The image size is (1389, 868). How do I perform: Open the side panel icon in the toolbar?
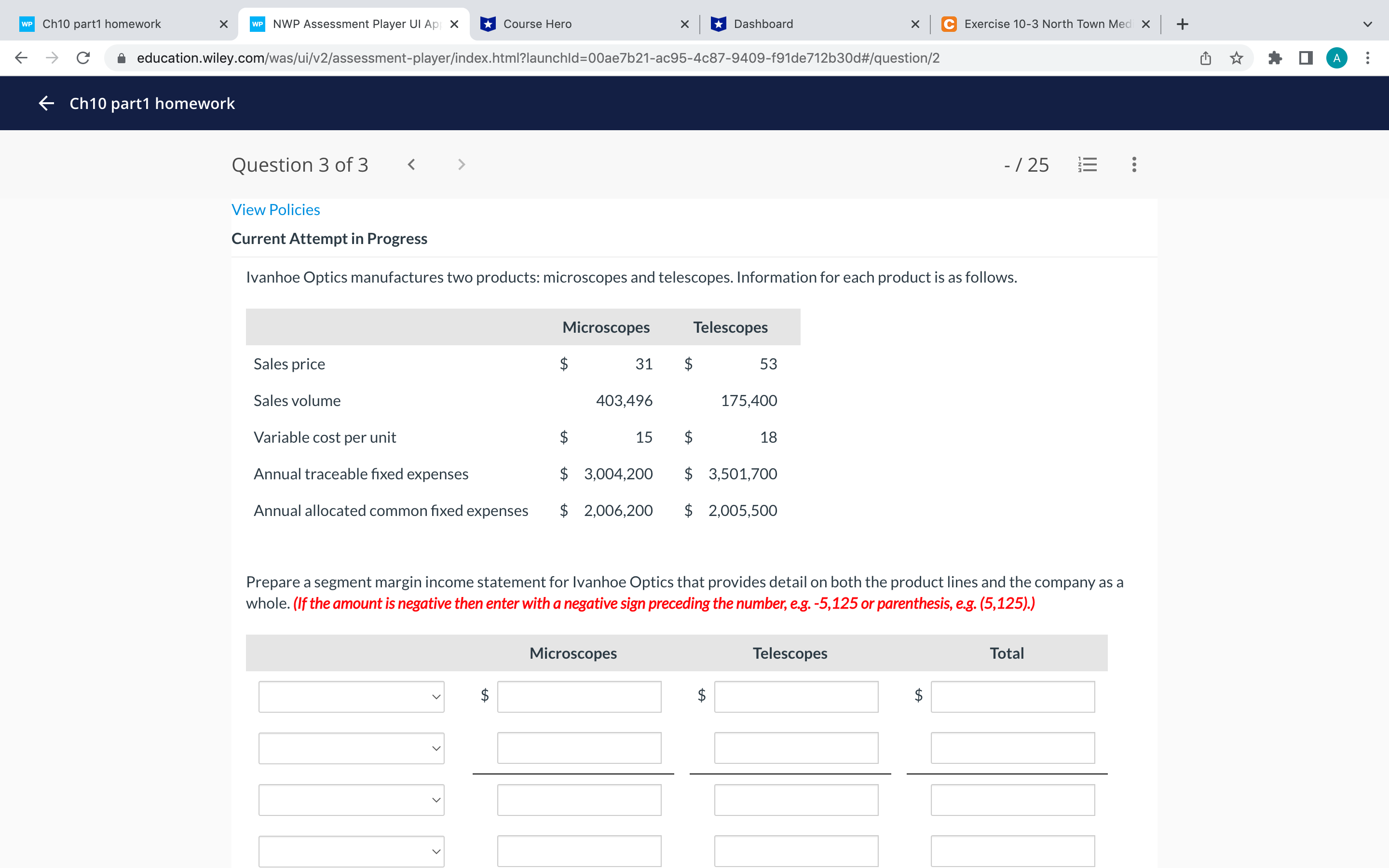click(x=1305, y=57)
